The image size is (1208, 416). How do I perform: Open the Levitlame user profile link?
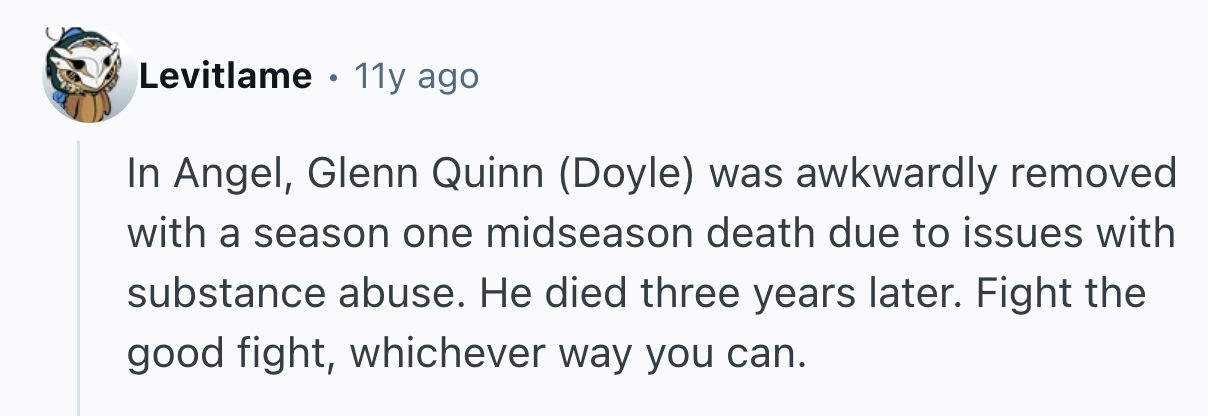225,76
